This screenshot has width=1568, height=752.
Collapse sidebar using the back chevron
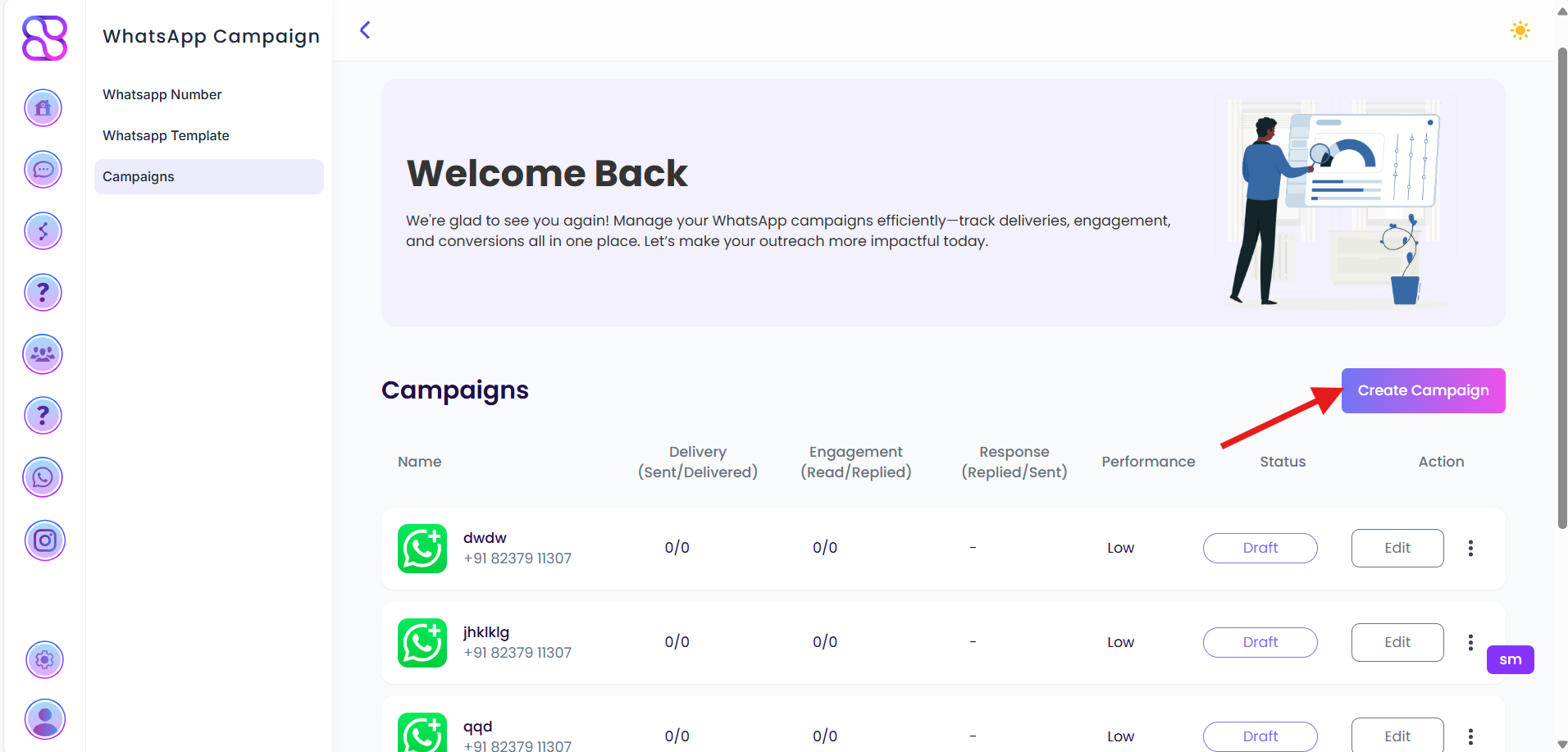365,30
